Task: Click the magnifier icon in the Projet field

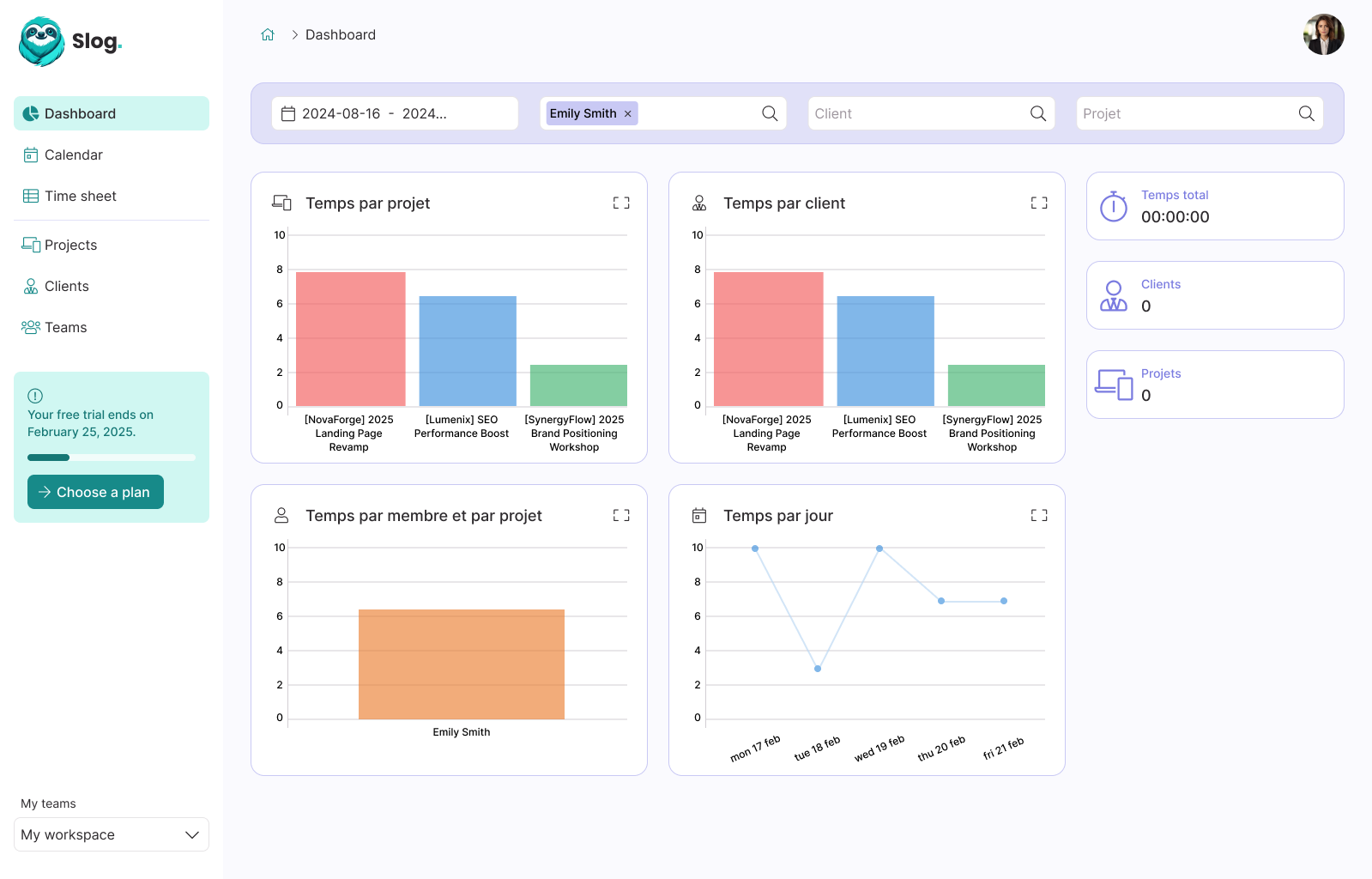Action: (x=1306, y=114)
